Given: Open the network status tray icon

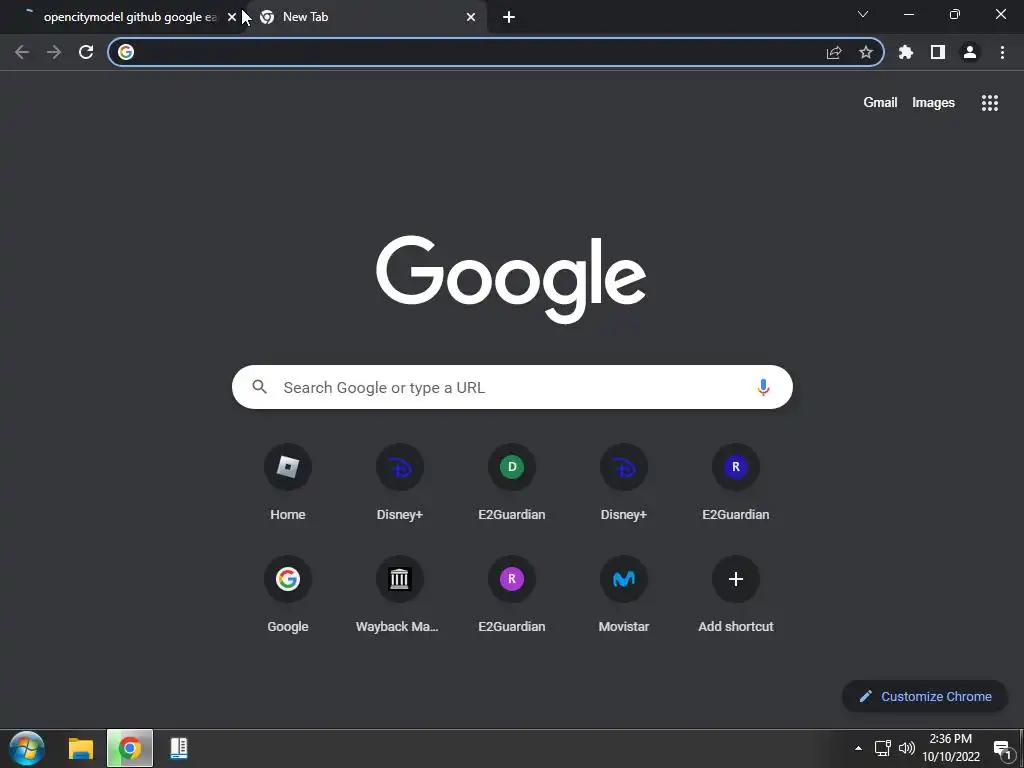Looking at the screenshot, I should 882,748.
